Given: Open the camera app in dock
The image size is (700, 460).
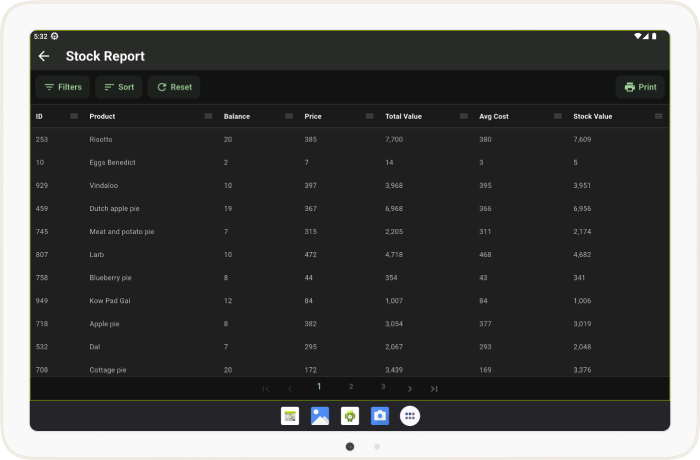Looking at the screenshot, I should coord(380,416).
